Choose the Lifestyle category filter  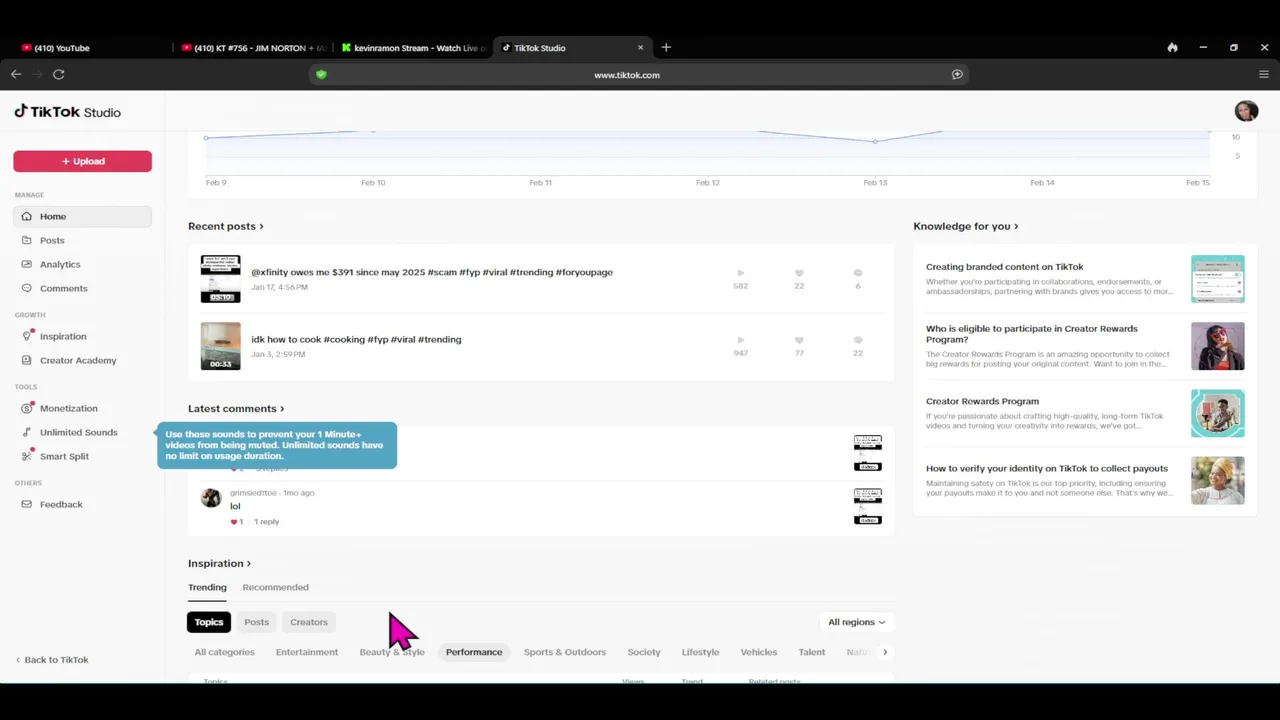coord(700,652)
